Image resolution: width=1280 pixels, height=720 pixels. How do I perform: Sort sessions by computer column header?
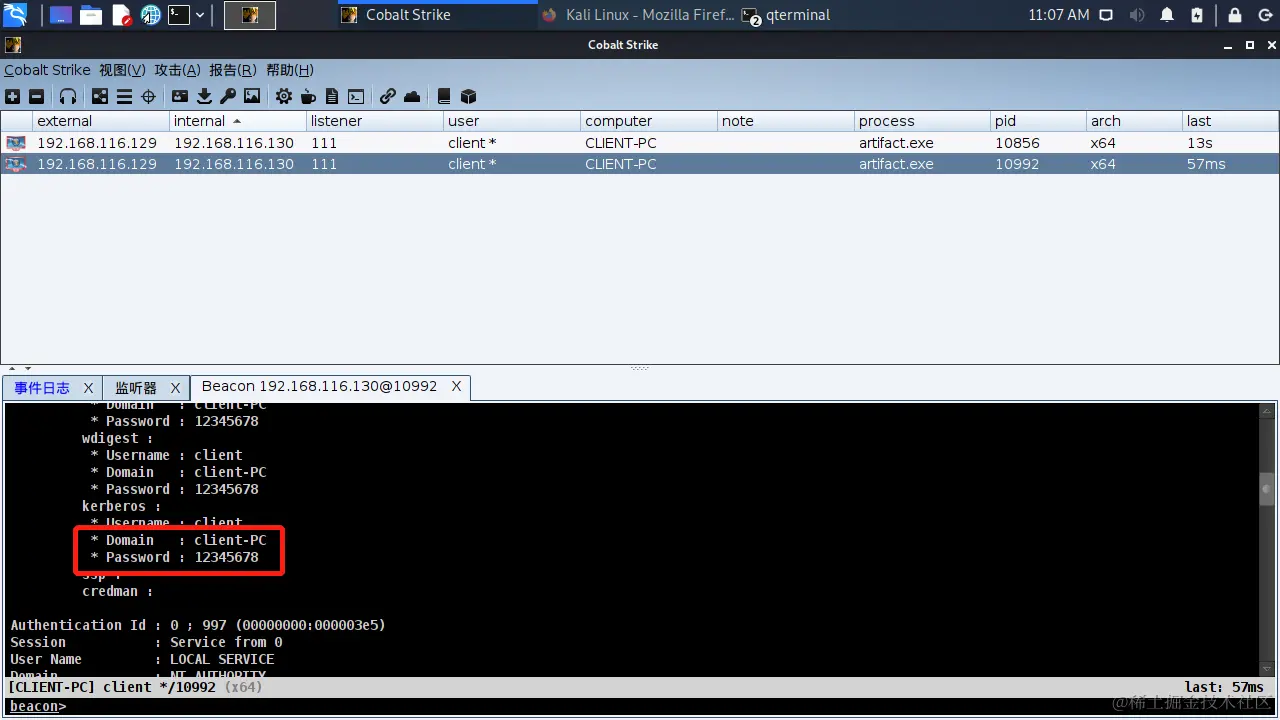pyautogui.click(x=649, y=121)
